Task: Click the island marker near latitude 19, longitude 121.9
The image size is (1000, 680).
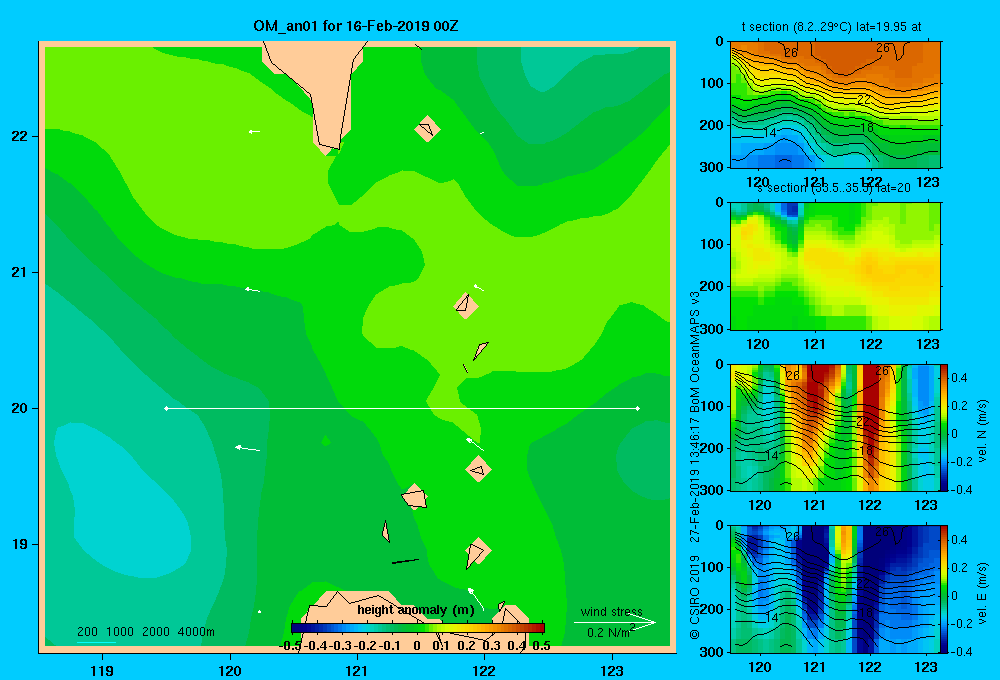Action: [478, 551]
